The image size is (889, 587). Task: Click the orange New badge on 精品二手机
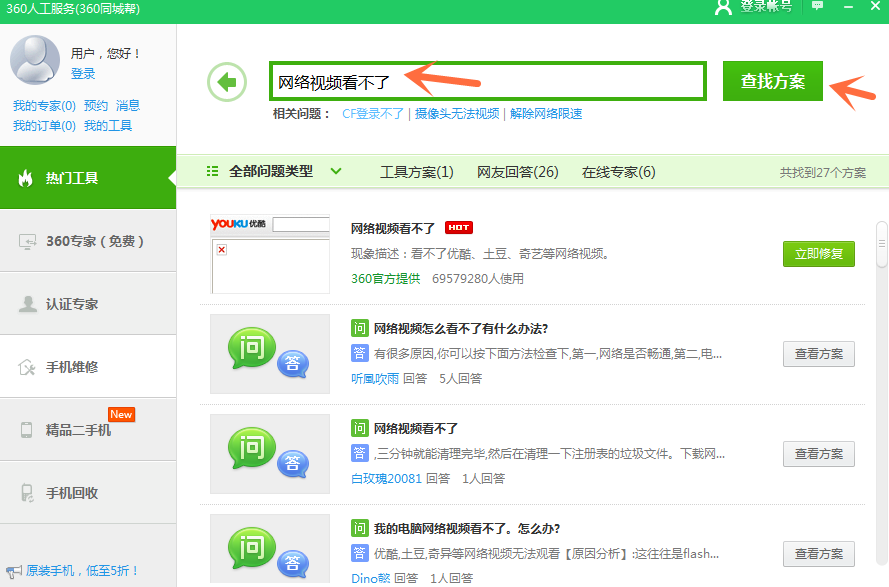121,415
